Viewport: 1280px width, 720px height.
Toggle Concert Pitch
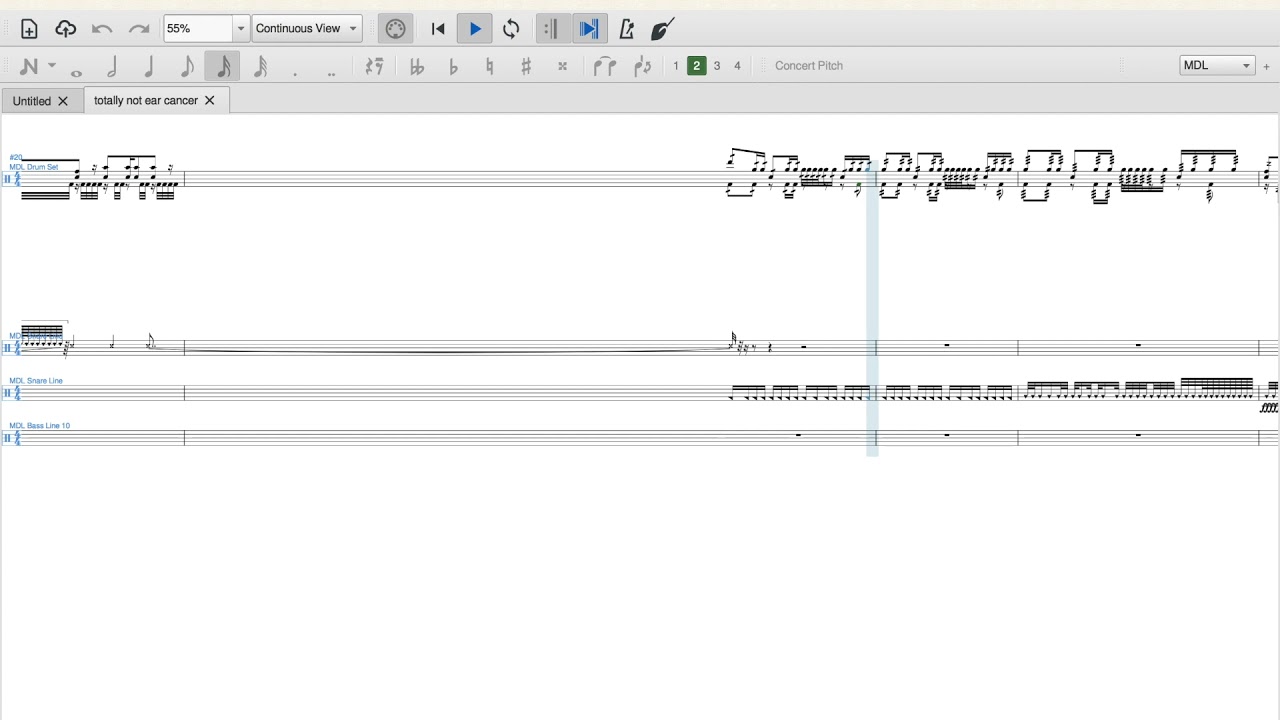tap(809, 66)
